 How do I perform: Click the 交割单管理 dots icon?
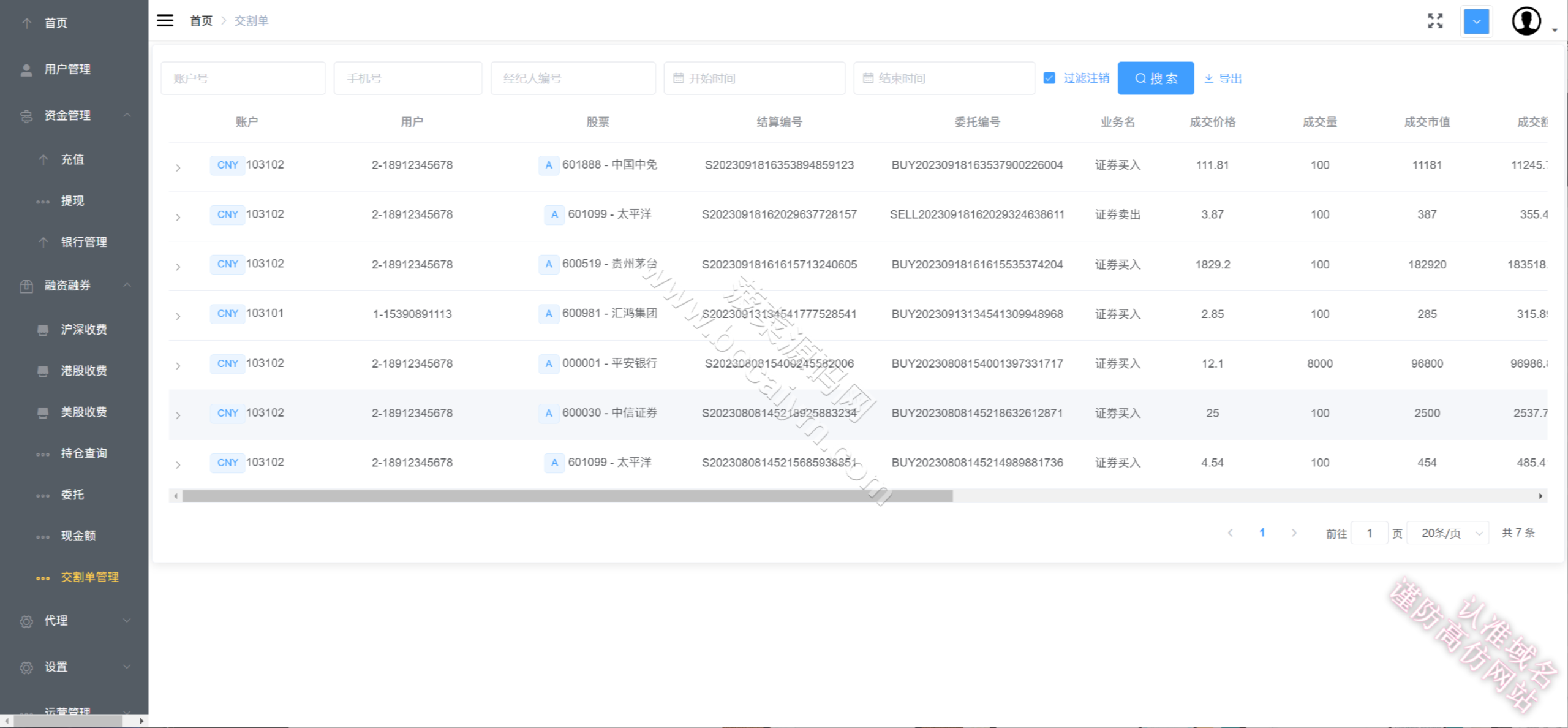tap(43, 578)
